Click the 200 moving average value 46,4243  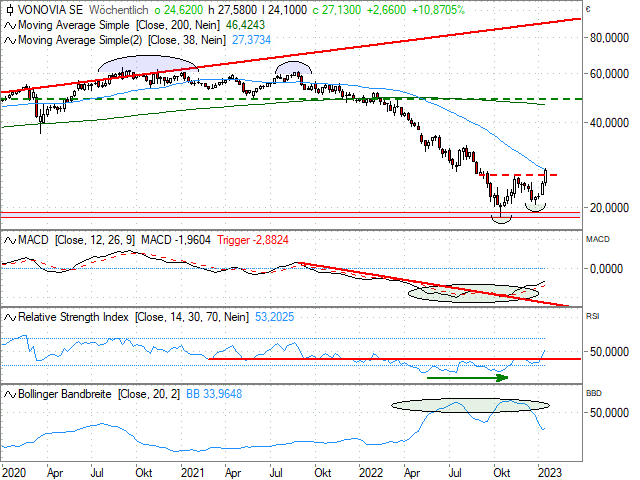click(x=245, y=25)
